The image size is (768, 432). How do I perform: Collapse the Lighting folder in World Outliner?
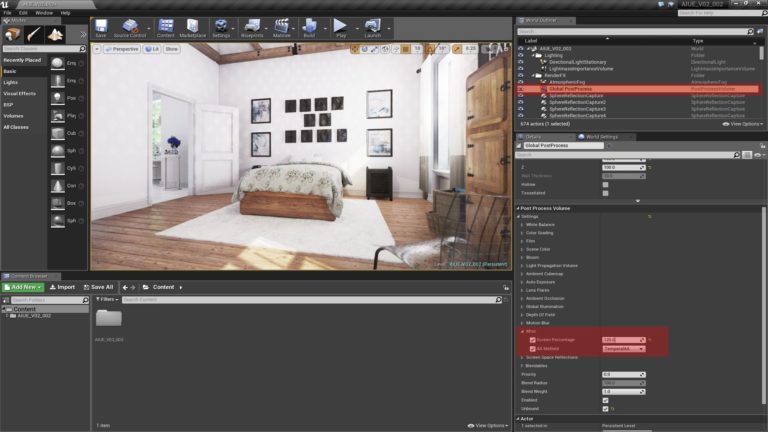[x=533, y=55]
